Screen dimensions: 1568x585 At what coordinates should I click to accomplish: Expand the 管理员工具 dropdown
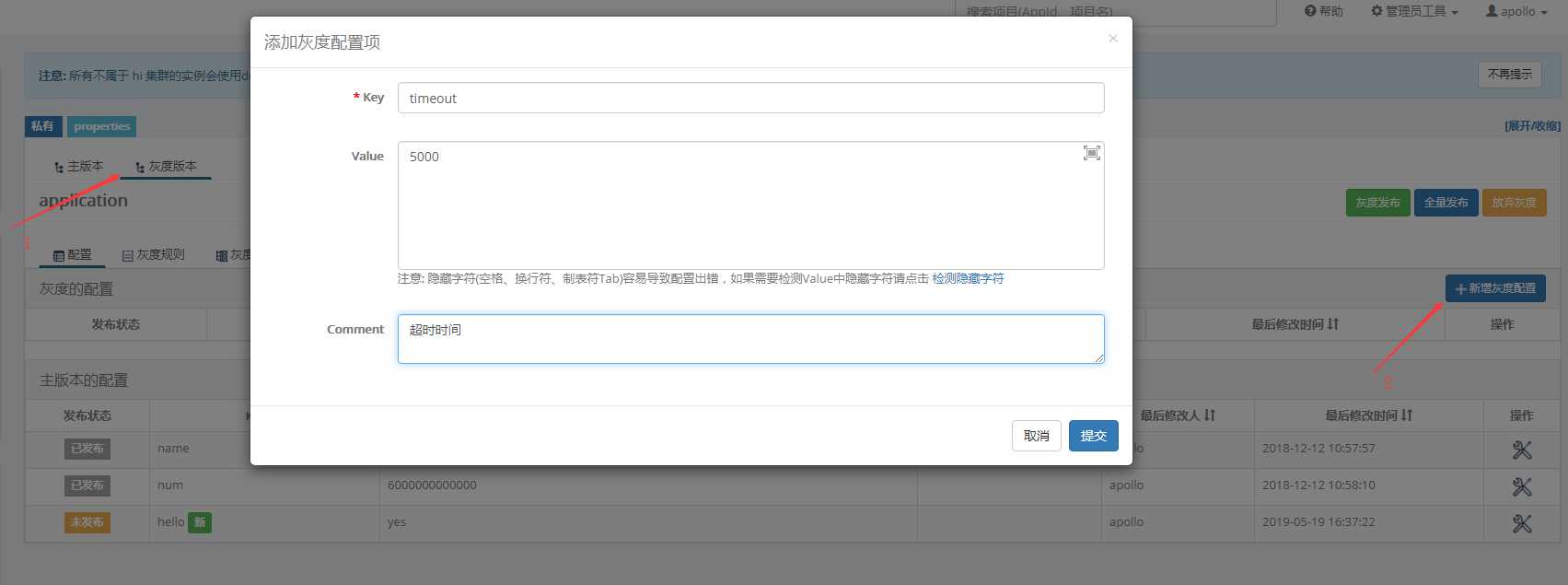(x=1414, y=11)
